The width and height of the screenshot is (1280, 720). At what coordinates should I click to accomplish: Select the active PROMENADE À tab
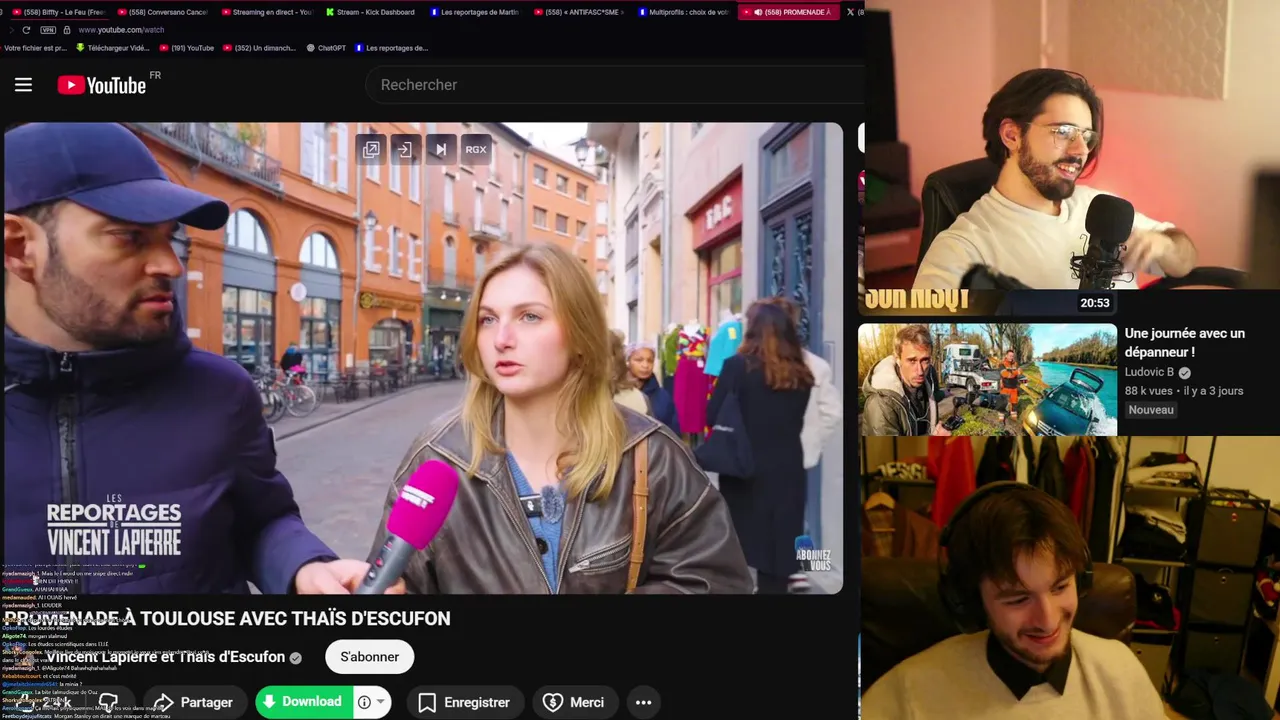[x=789, y=12]
